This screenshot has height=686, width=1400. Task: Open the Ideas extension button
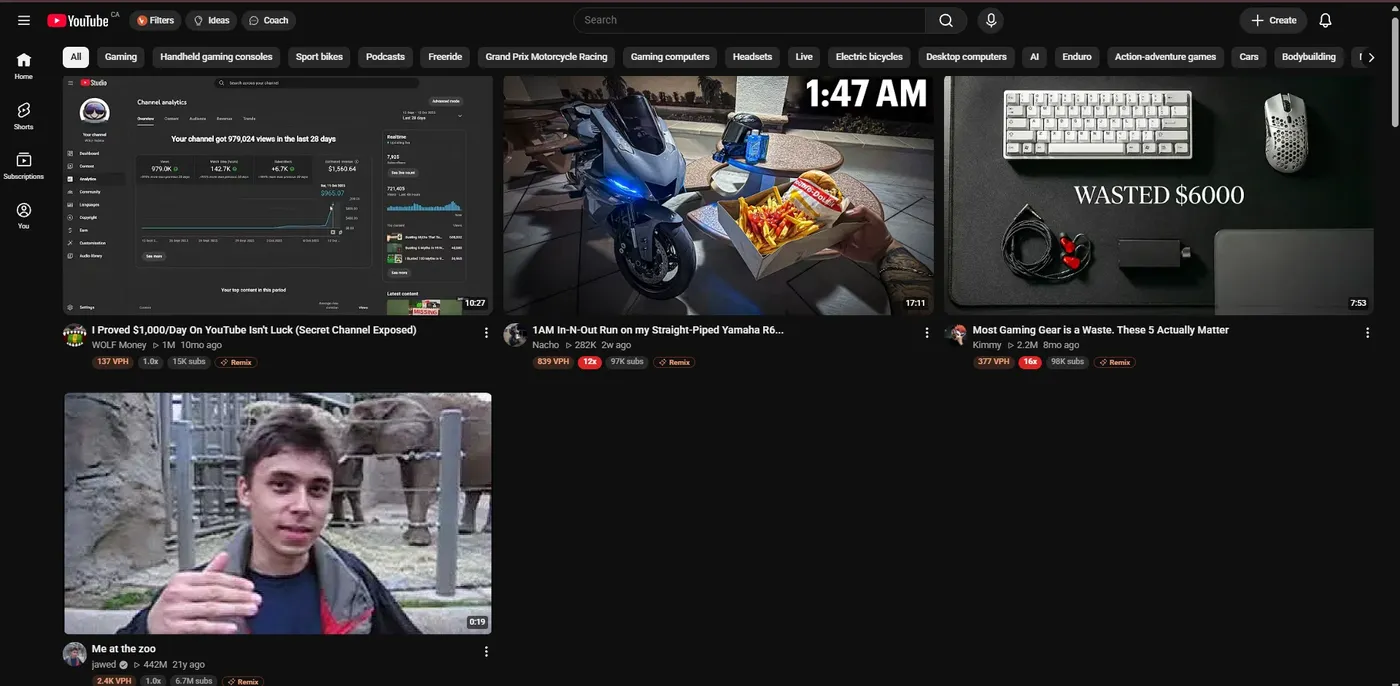tap(211, 20)
